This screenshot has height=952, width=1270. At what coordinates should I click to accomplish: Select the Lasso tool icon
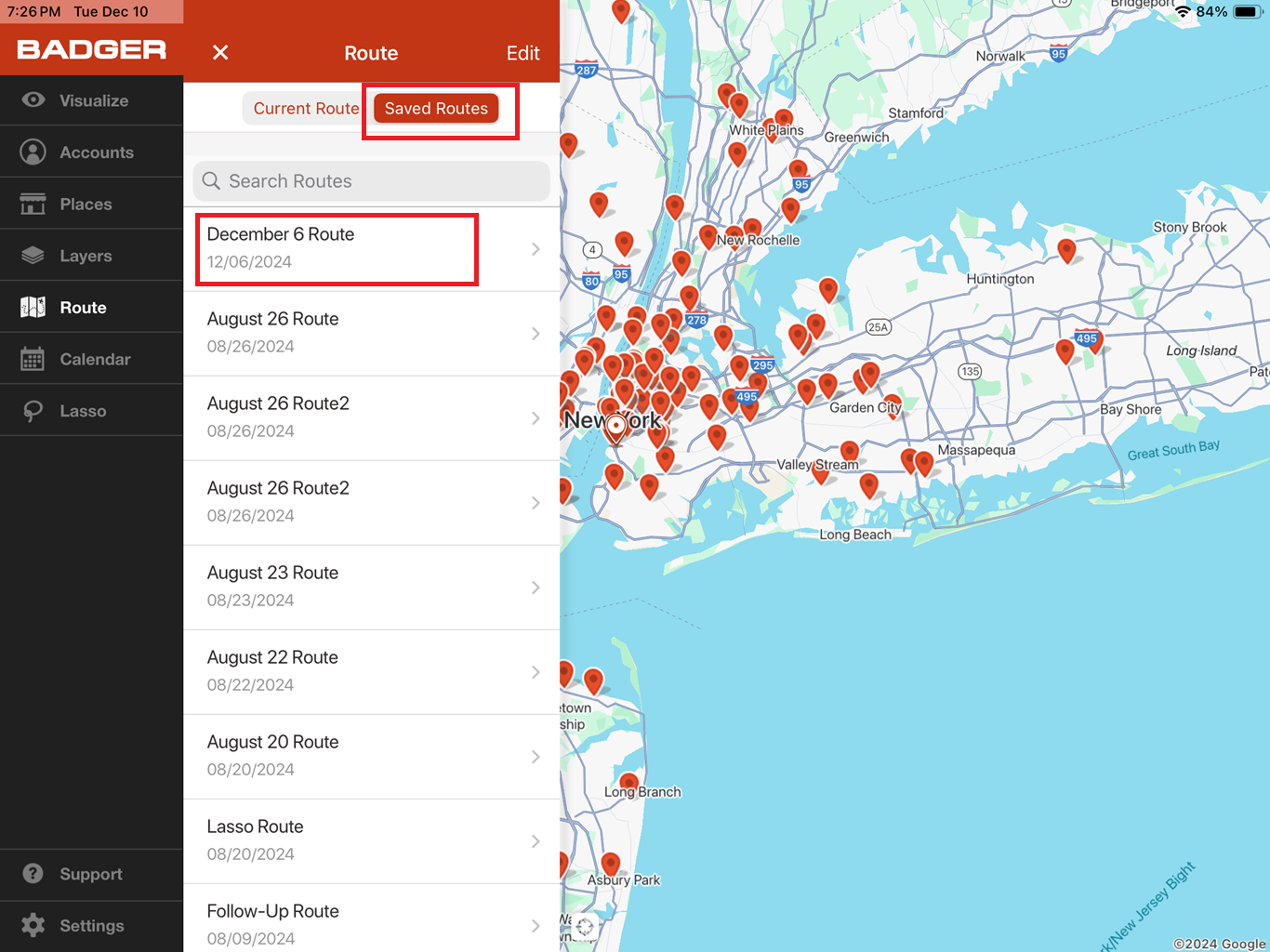(x=33, y=409)
